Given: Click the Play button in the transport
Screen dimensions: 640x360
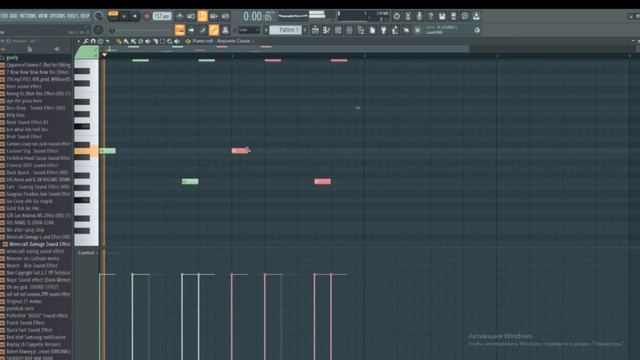Looking at the screenshot, I should 124,16.
